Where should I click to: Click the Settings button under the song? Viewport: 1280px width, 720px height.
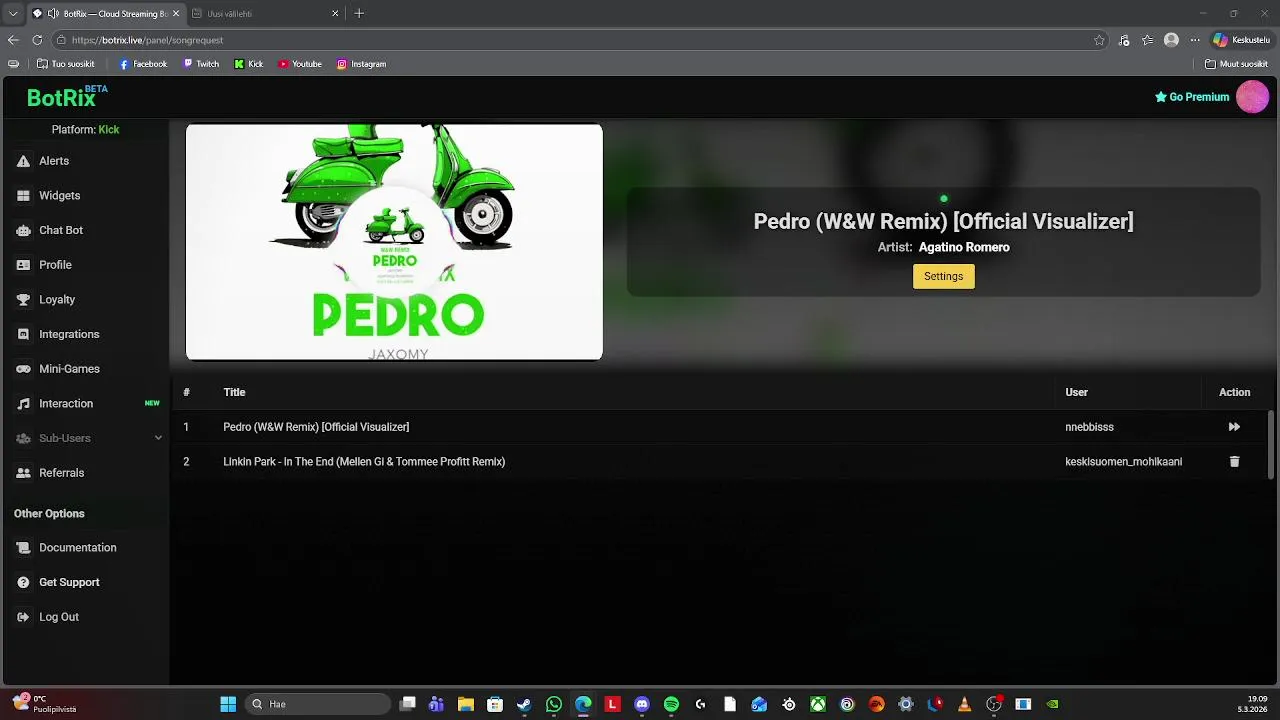[943, 276]
